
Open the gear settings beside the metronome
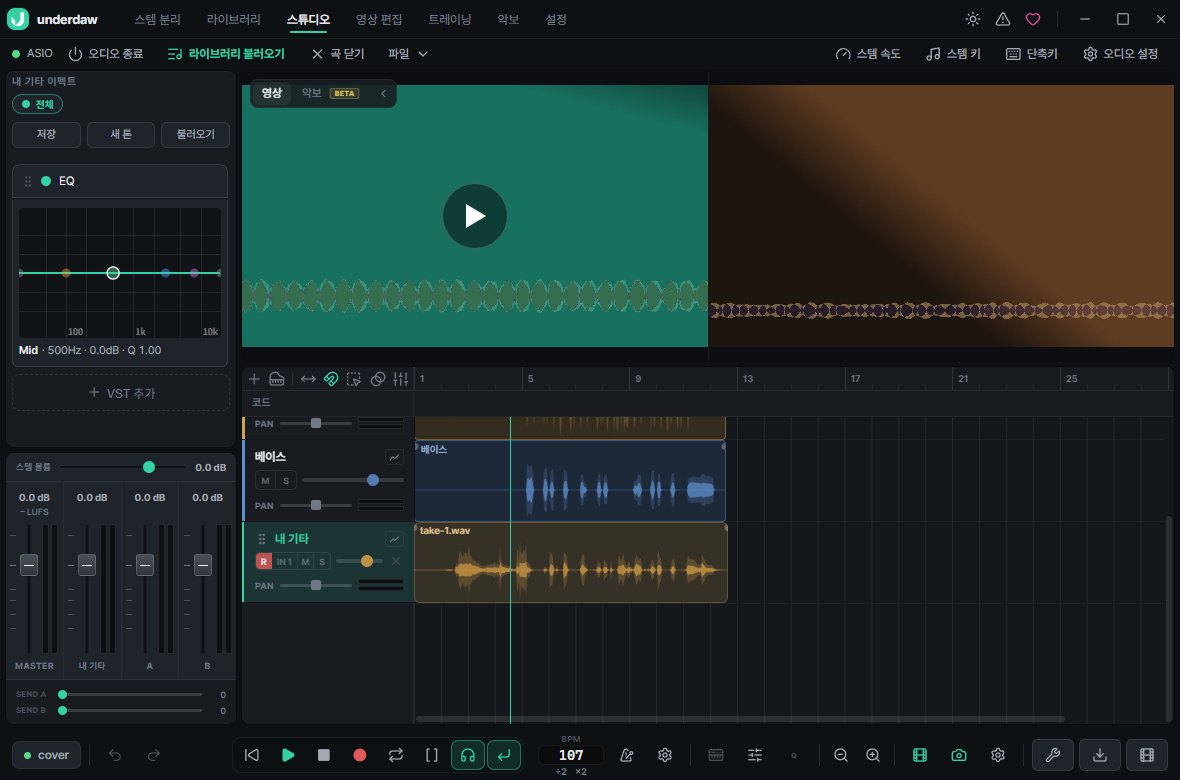click(665, 755)
